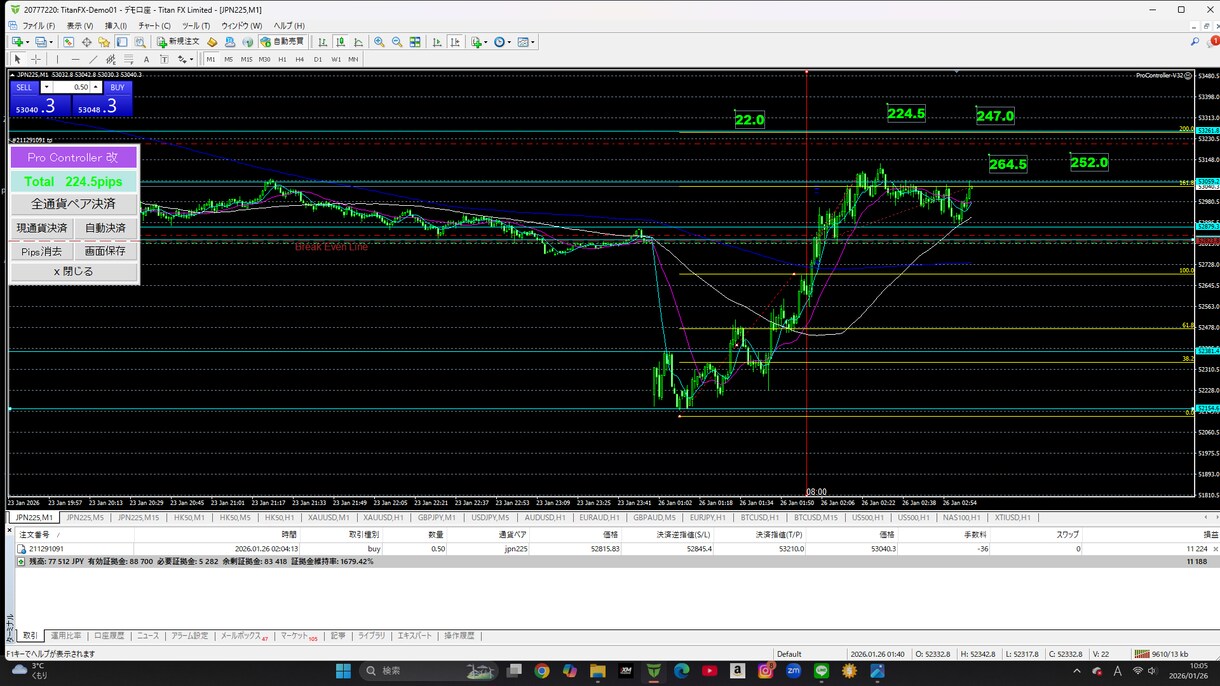
Task: Tile chart windows icon
Action: click(415, 42)
